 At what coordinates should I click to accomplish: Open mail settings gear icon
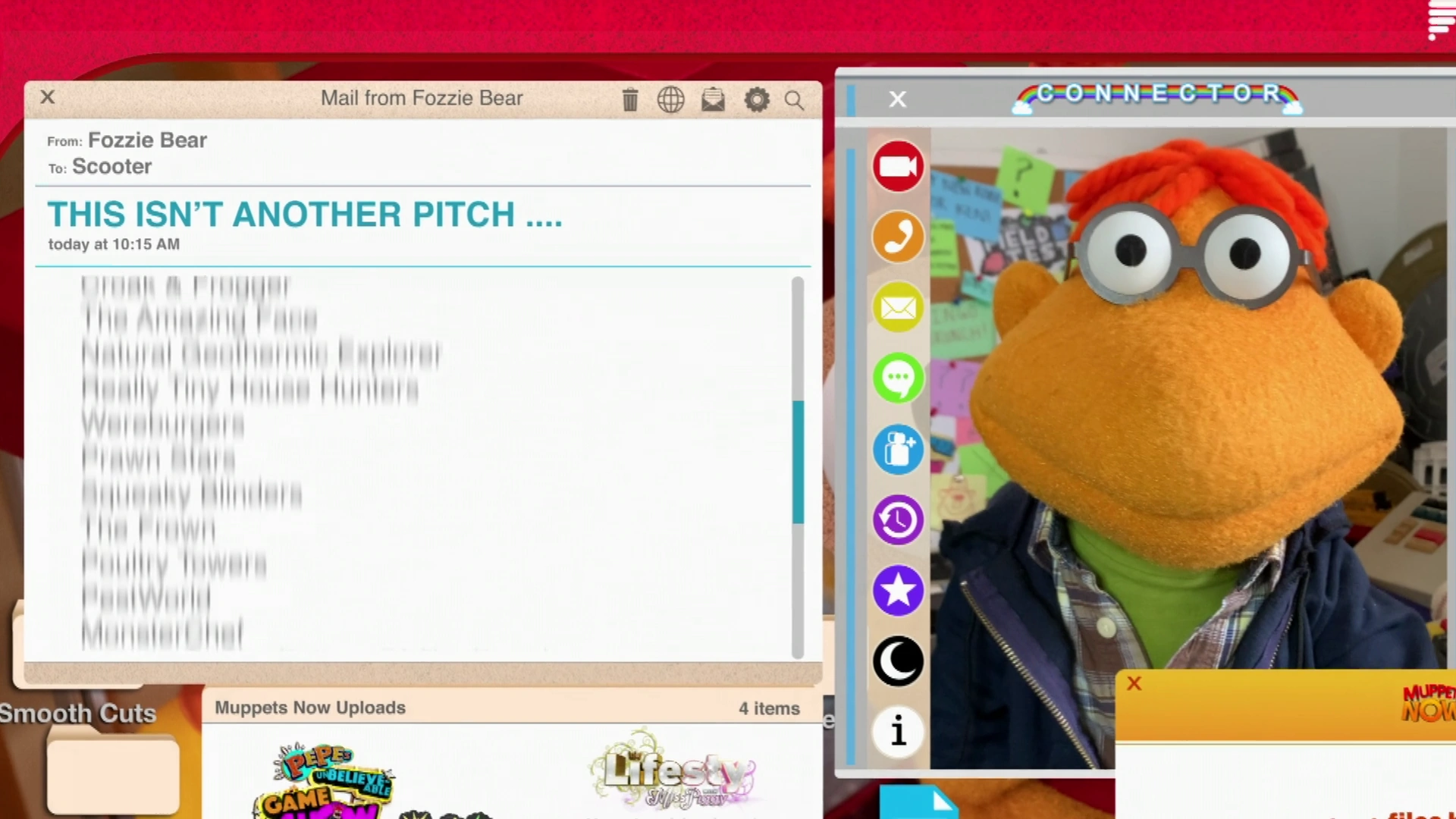coord(756,99)
